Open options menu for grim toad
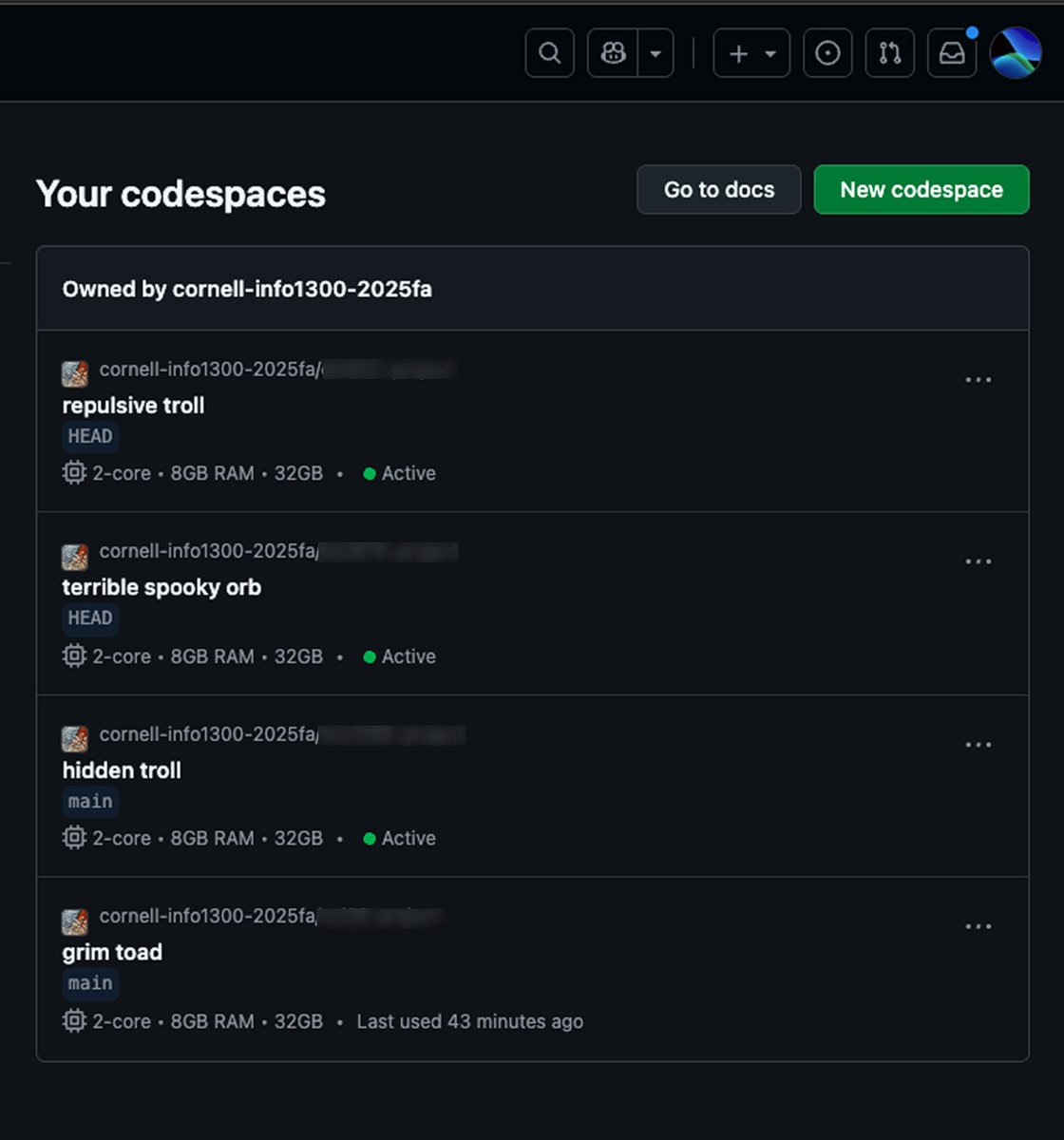Screen dimensions: 1064x1140 coord(978,926)
